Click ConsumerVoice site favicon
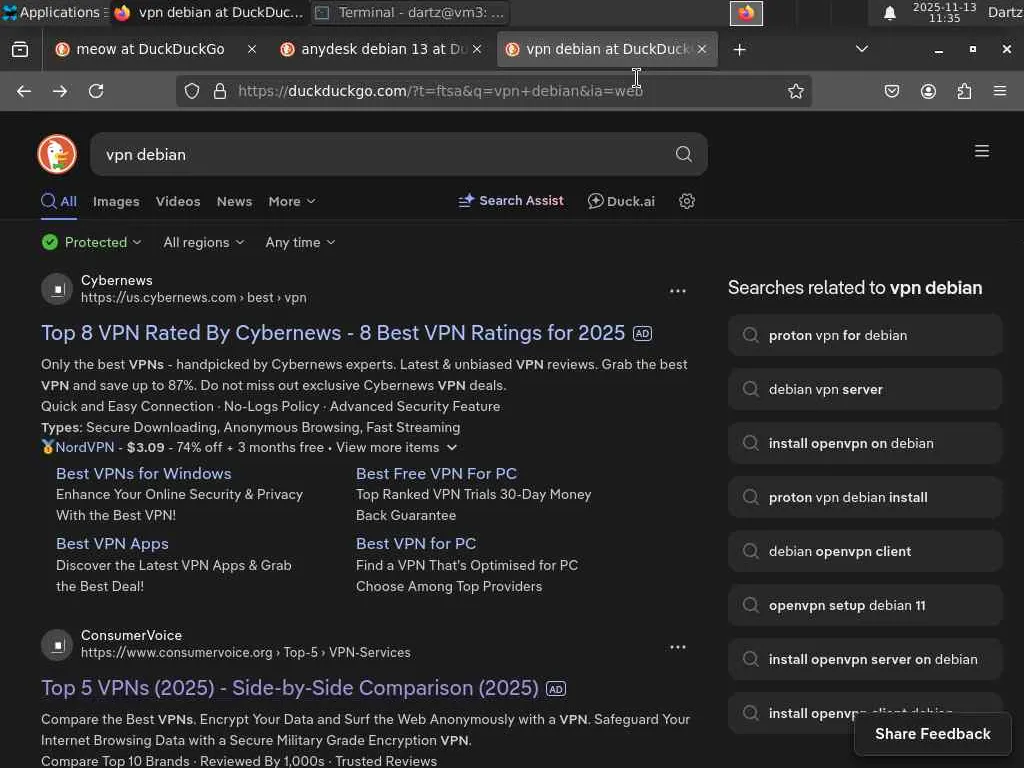1024x768 pixels. (x=57, y=645)
